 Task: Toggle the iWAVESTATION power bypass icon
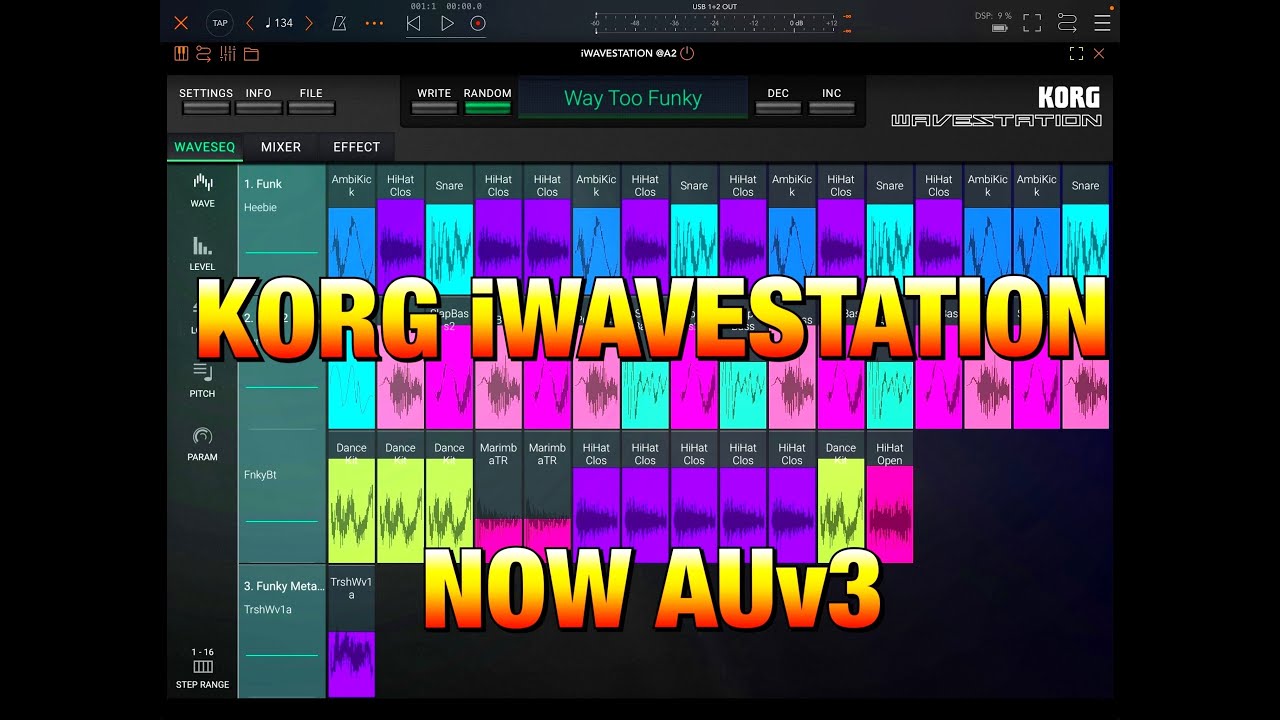point(687,53)
